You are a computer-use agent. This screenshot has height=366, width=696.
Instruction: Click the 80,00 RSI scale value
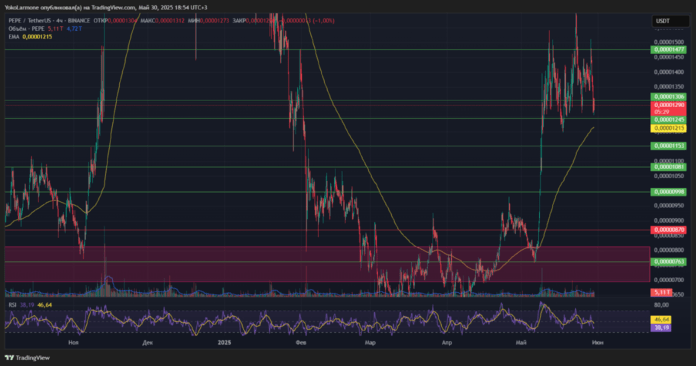click(661, 305)
